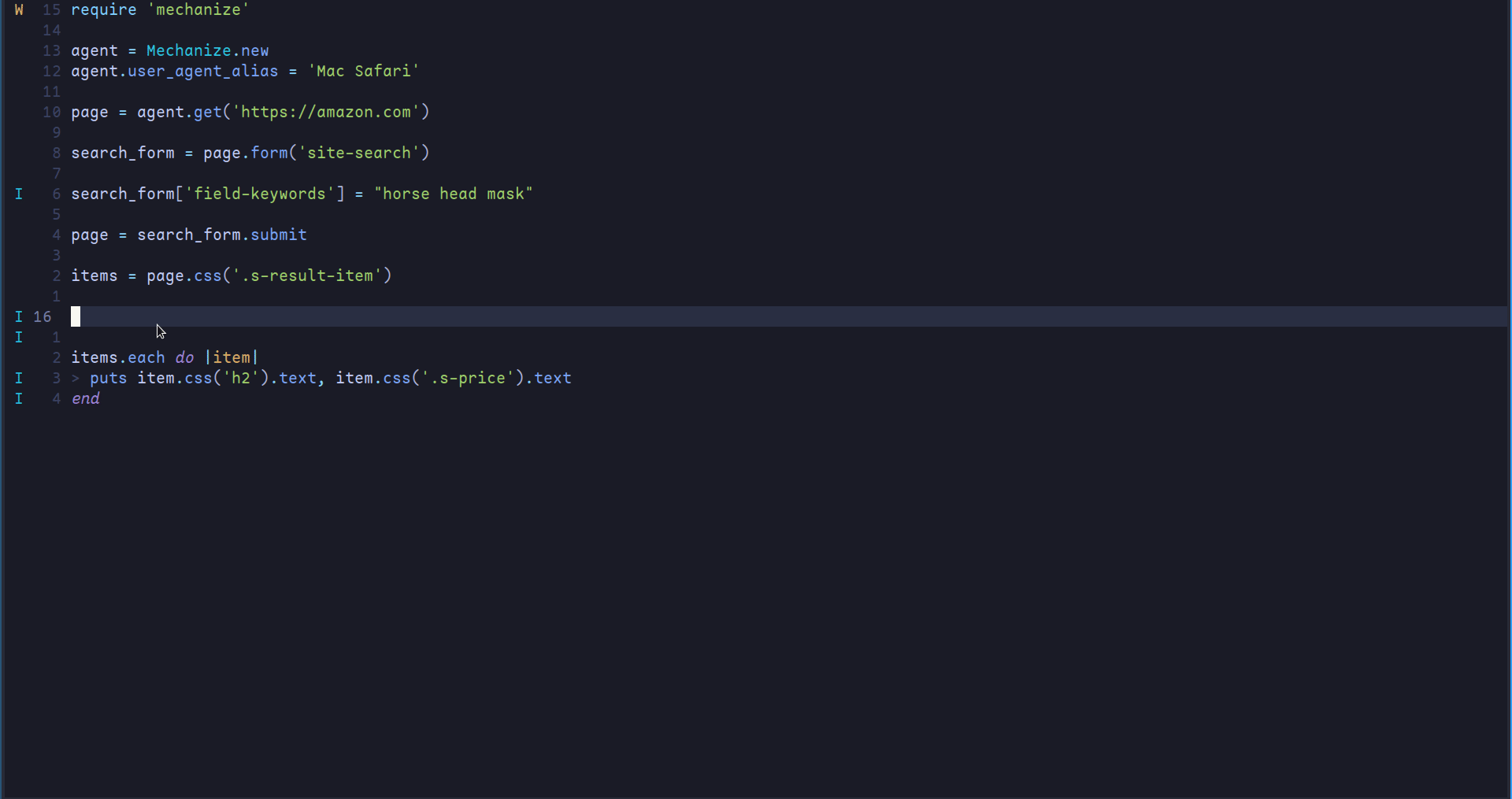Click the I sign beside the end line

[x=19, y=398]
